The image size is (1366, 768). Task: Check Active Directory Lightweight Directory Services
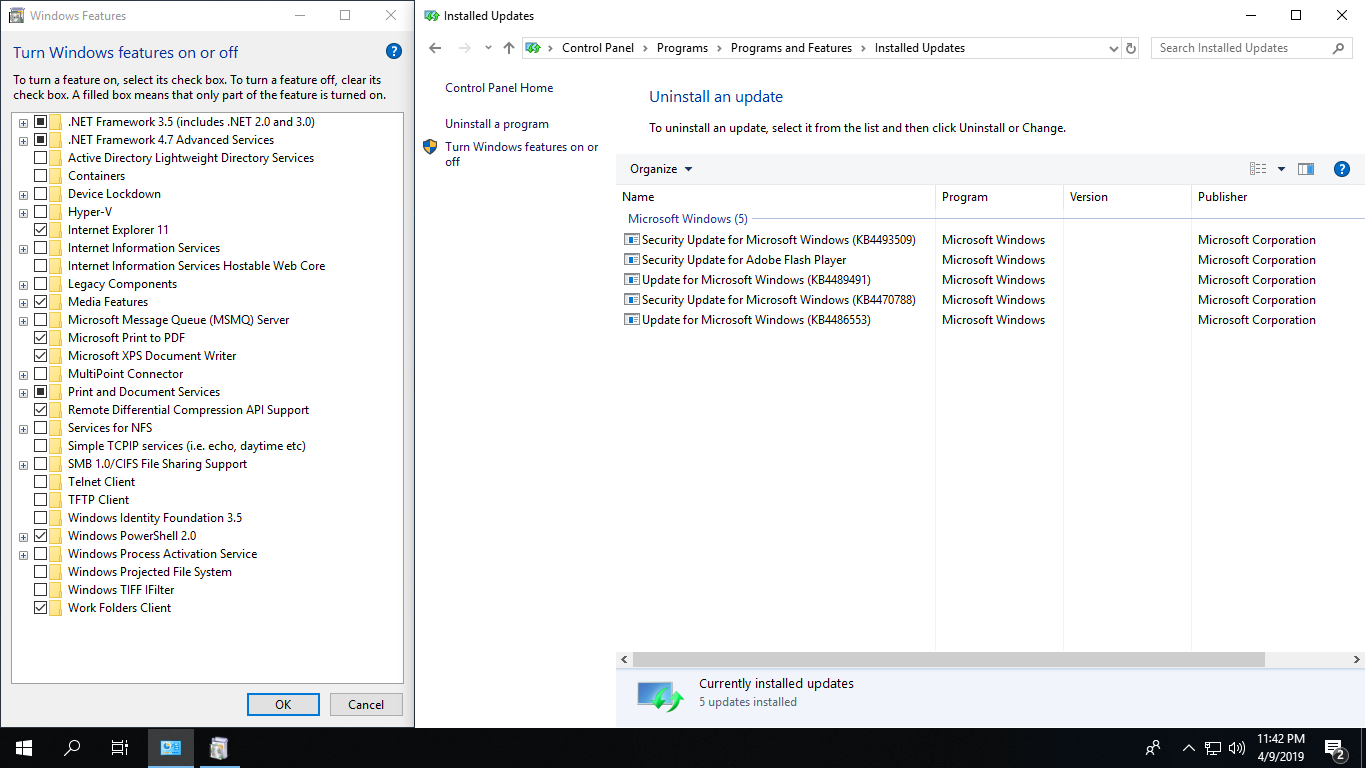click(41, 158)
